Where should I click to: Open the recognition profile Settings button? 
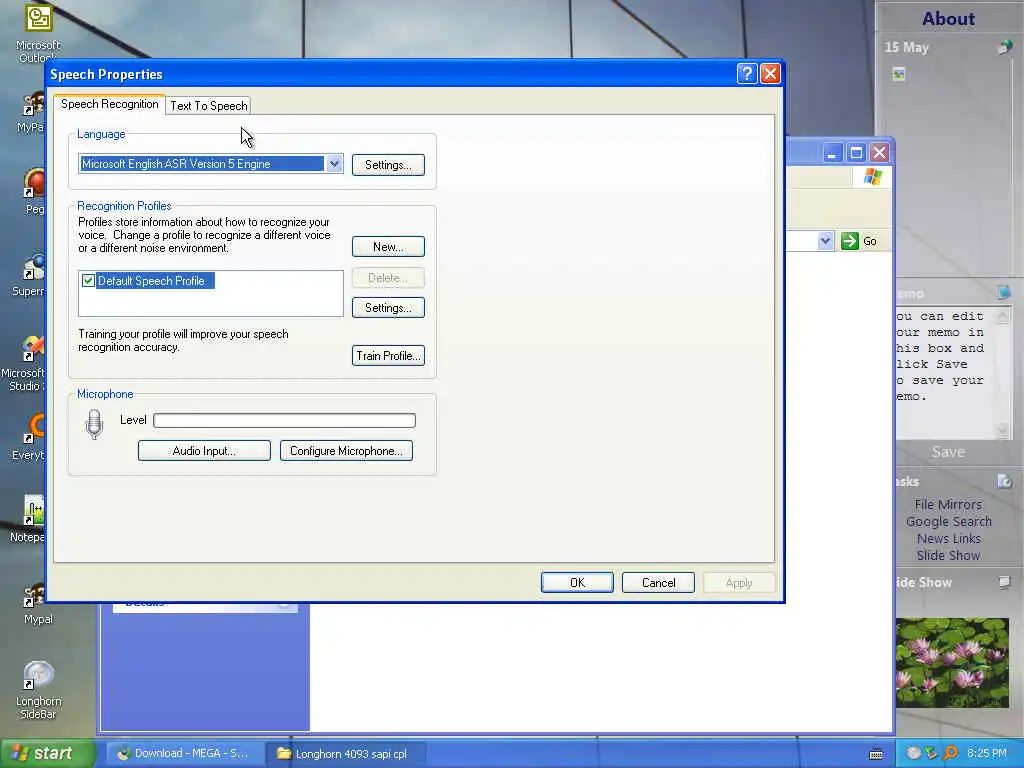(x=388, y=308)
